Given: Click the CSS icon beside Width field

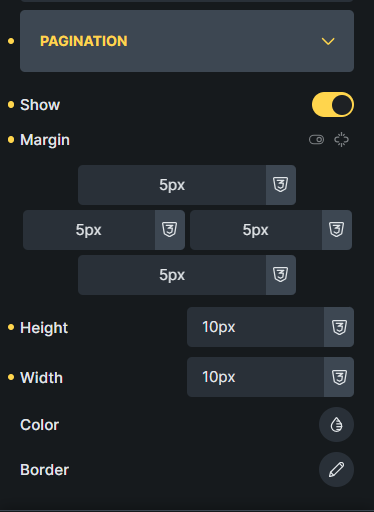Looking at the screenshot, I should coord(339,377).
